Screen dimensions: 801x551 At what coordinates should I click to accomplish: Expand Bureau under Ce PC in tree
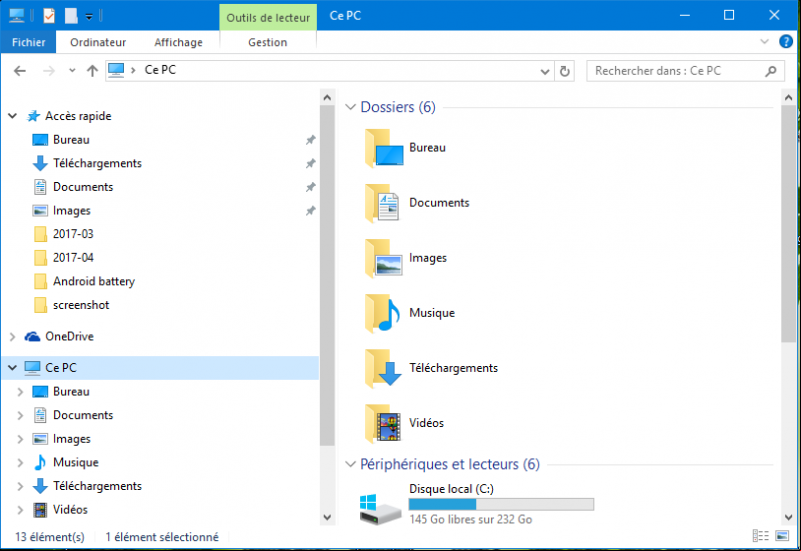click(x=20, y=392)
